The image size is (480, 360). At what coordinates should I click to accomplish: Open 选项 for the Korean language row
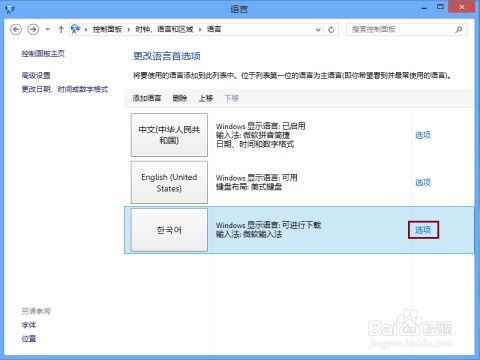tap(423, 230)
